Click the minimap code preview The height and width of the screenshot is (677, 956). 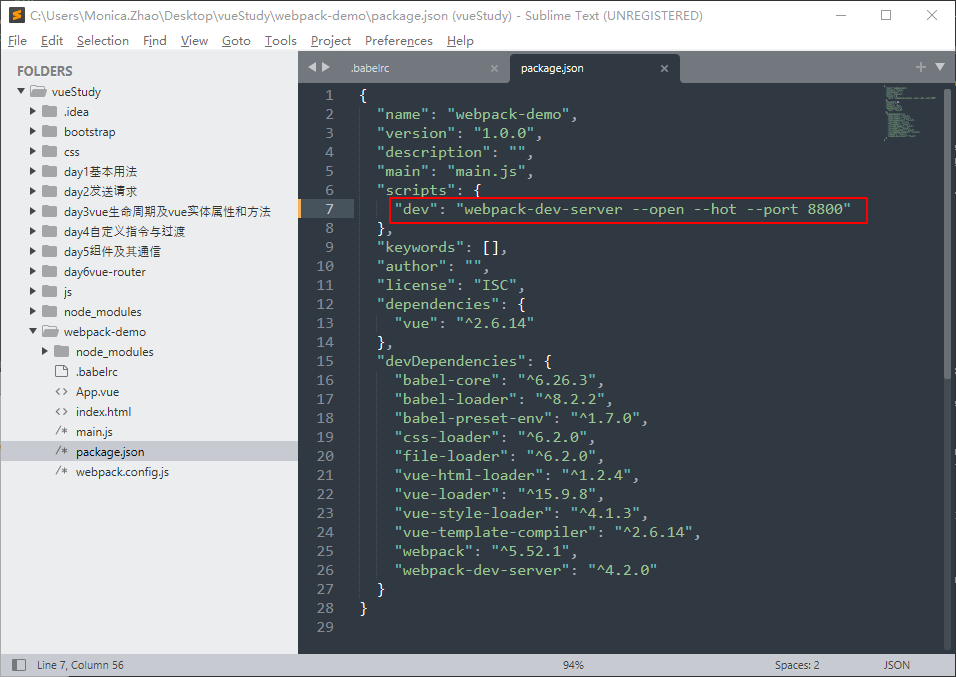click(x=910, y=114)
